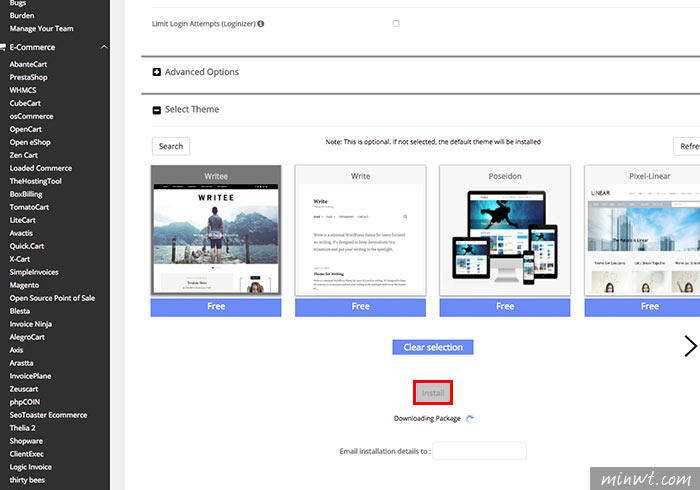Click the info icon beside Limit Login Attempts
Screen dimensions: 700x490
pyautogui.click(x=261, y=24)
